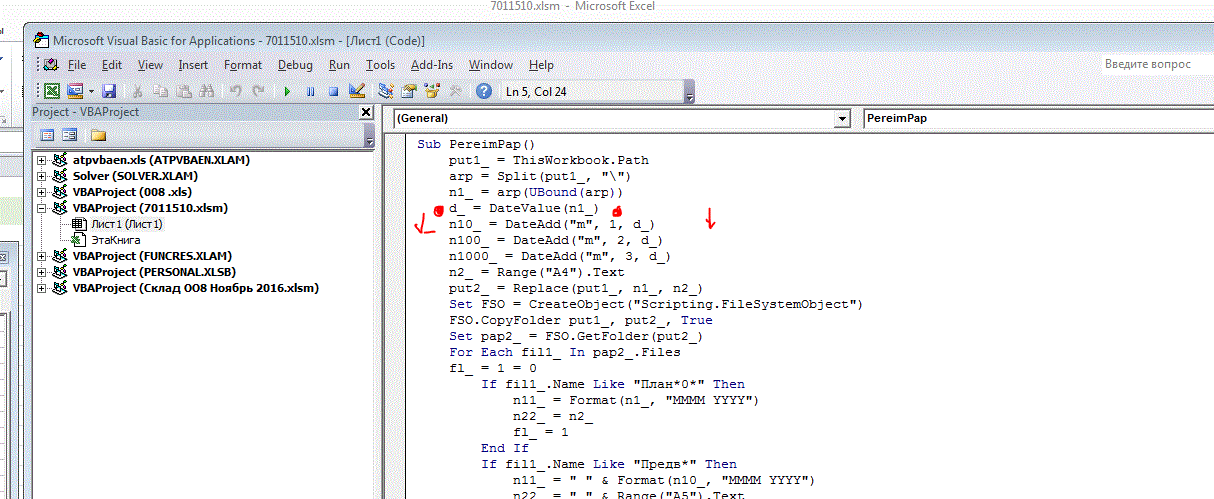Collapse the VBAProject (7011510.xlsm) node
This screenshot has height=499, width=1214.
pyautogui.click(x=41, y=208)
